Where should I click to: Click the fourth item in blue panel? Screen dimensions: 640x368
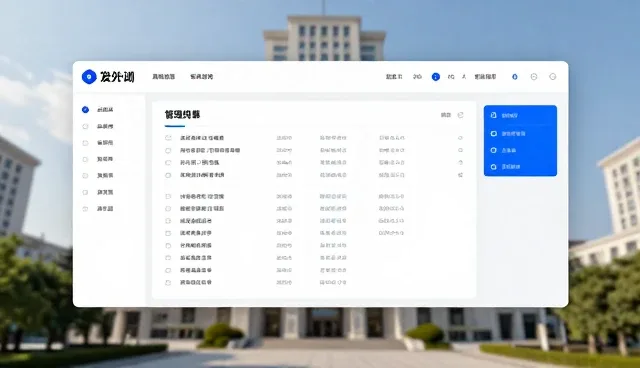click(511, 166)
